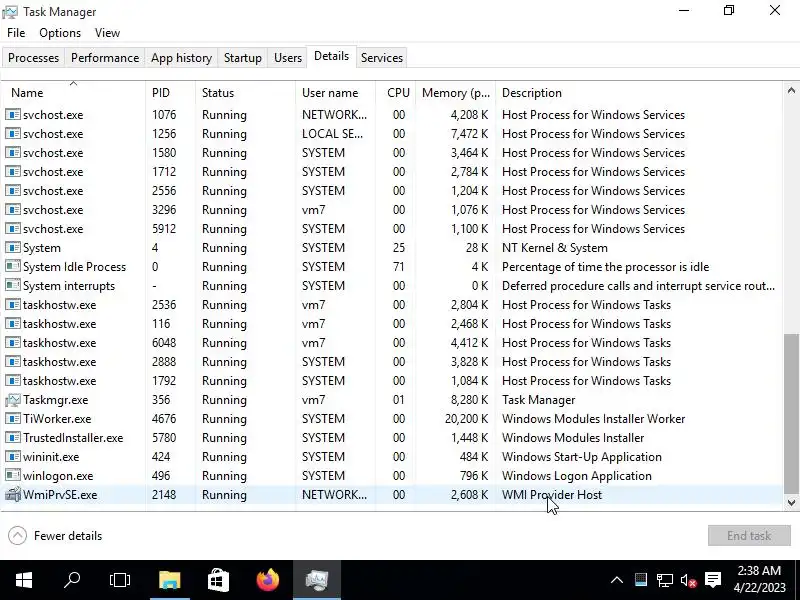Launch Firefox from taskbar

268,580
